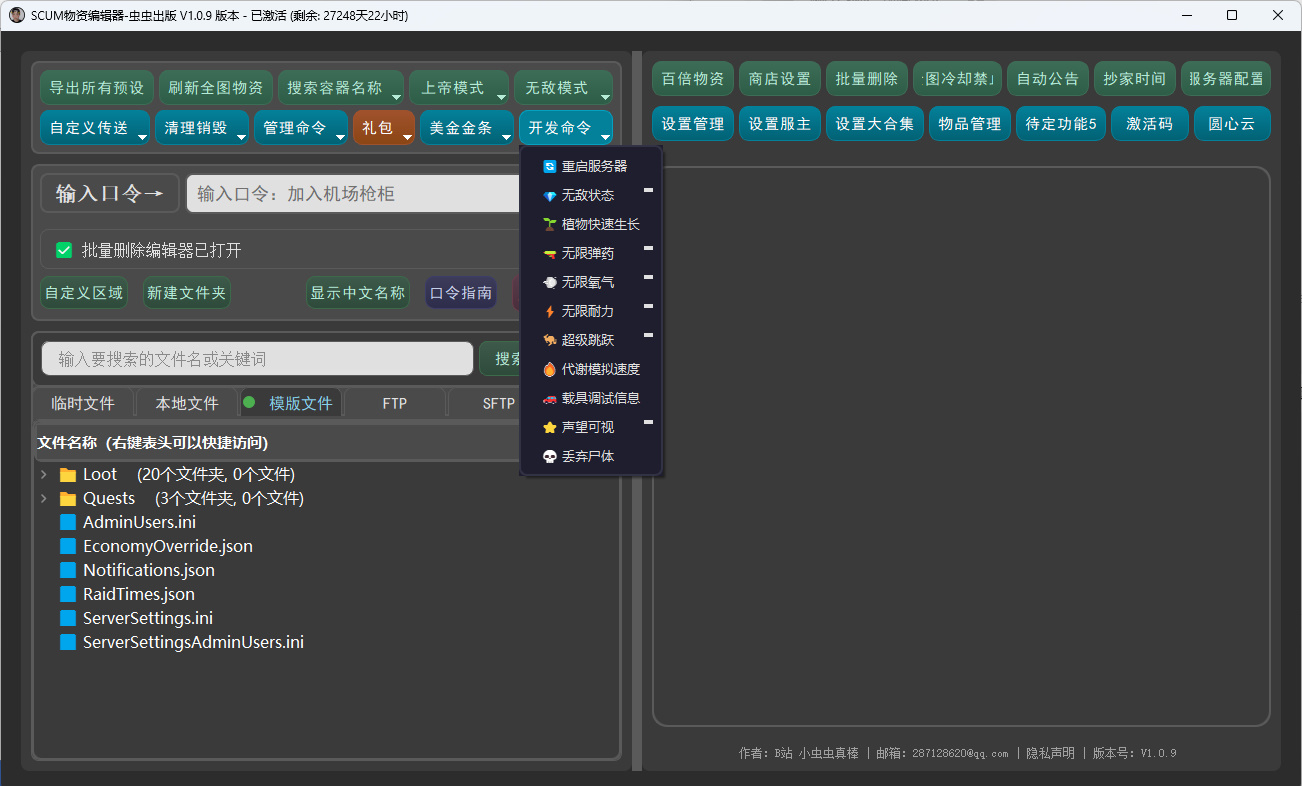Toggle the 无限弹药 switch indicator
Screen dimensions: 1302x786
pyautogui.click(x=648, y=247)
